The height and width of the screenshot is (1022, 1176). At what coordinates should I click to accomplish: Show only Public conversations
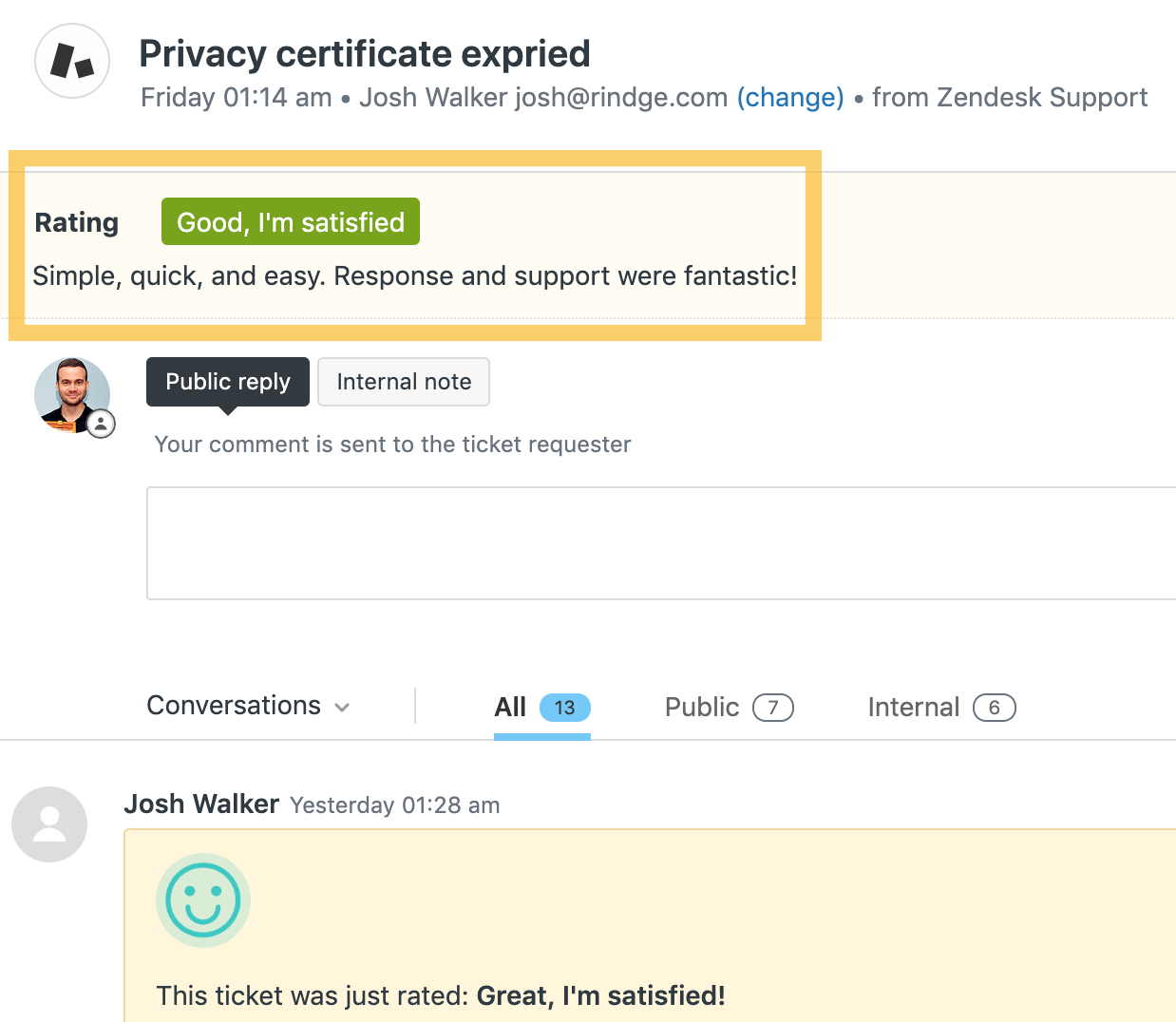(703, 707)
